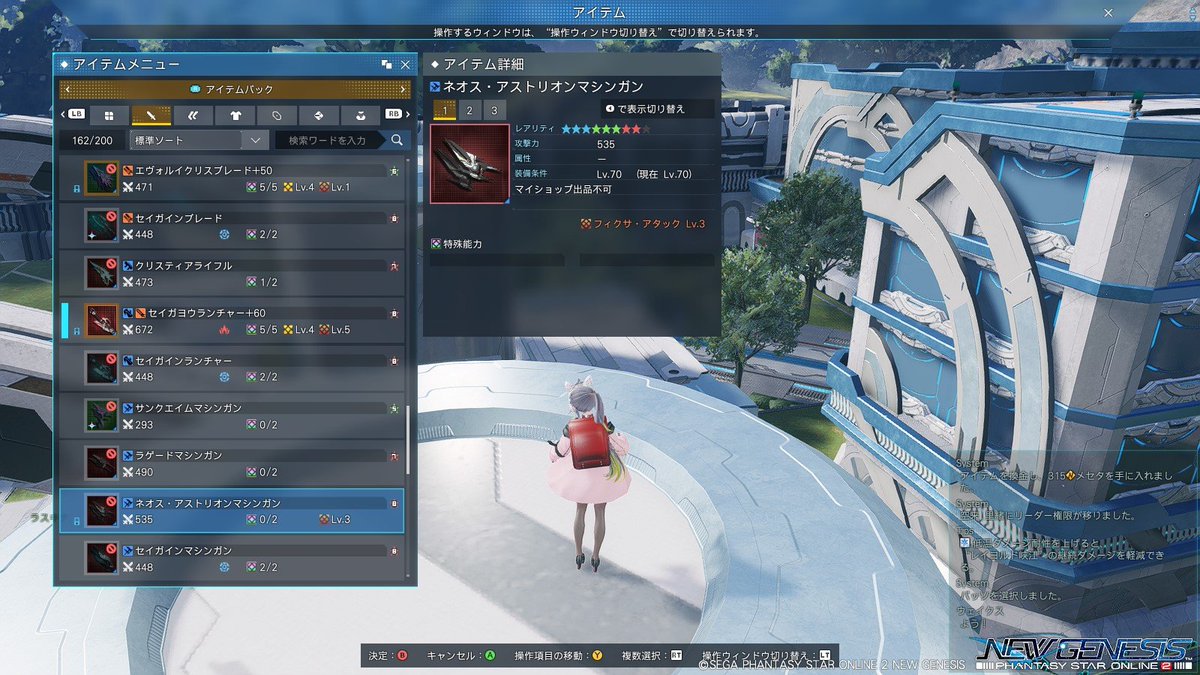Click lock icon on セイガヨウランチャー+60 row
This screenshot has width=1200, height=675.
click(x=77, y=330)
